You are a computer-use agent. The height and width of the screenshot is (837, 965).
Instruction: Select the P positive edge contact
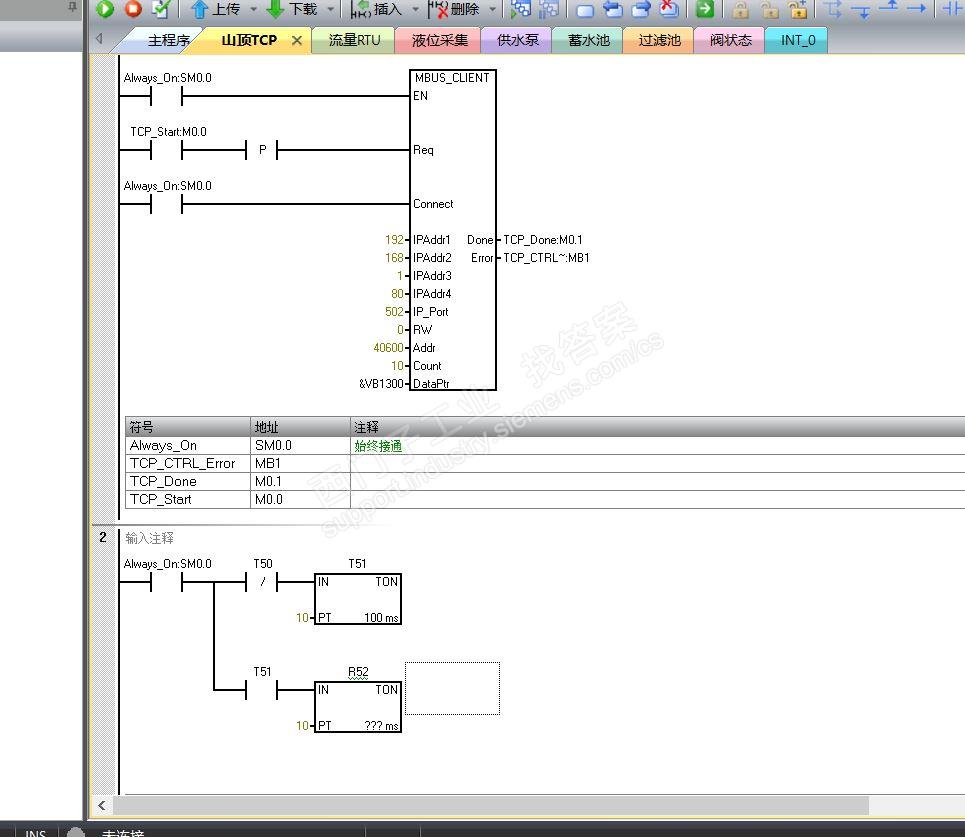point(262,150)
